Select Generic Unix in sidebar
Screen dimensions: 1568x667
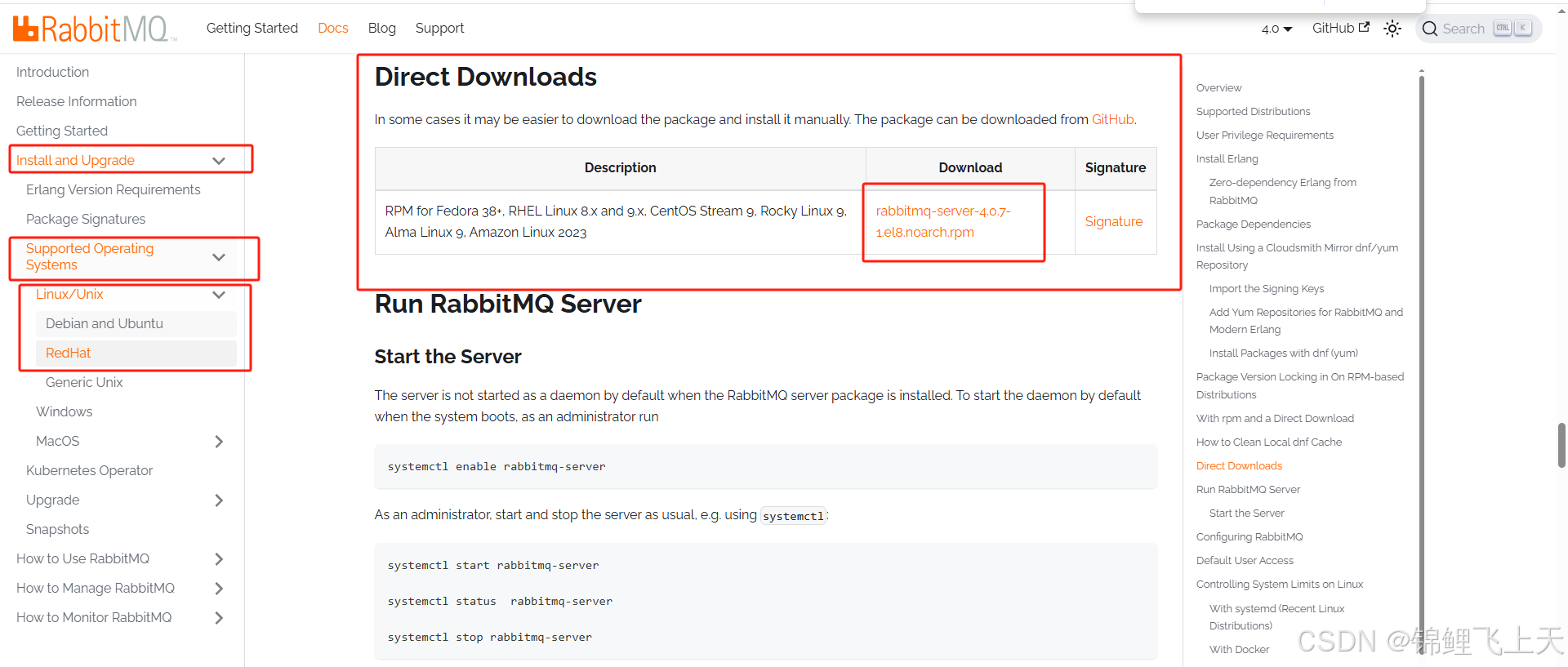[84, 382]
